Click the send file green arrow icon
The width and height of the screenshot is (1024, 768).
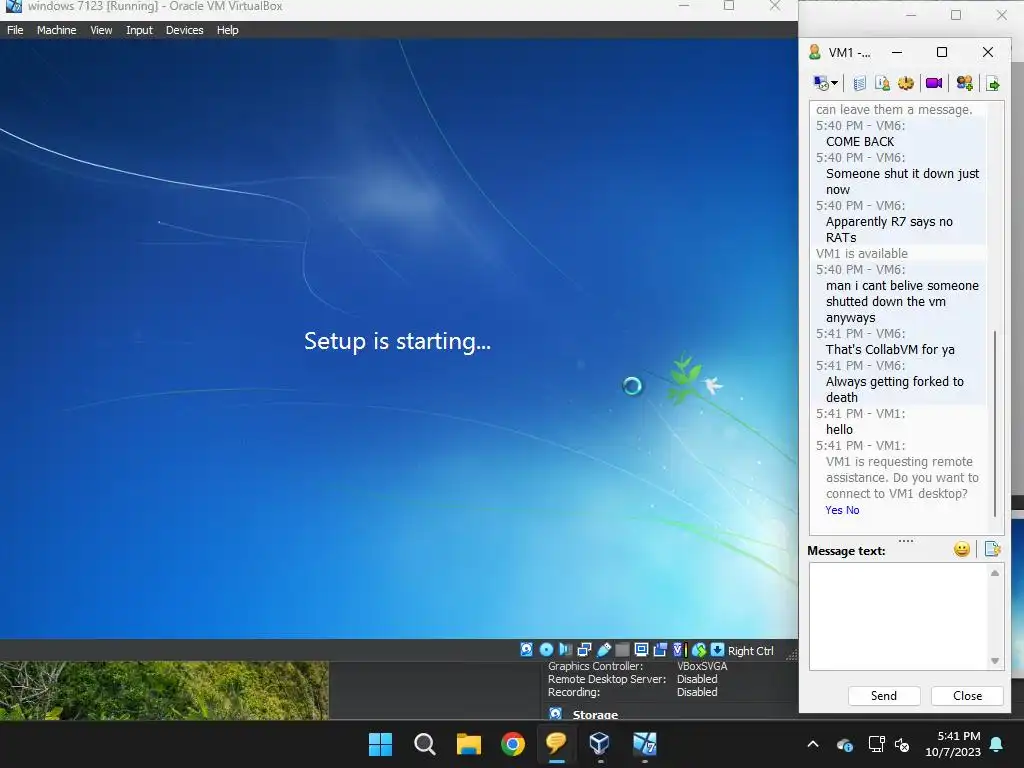click(993, 84)
